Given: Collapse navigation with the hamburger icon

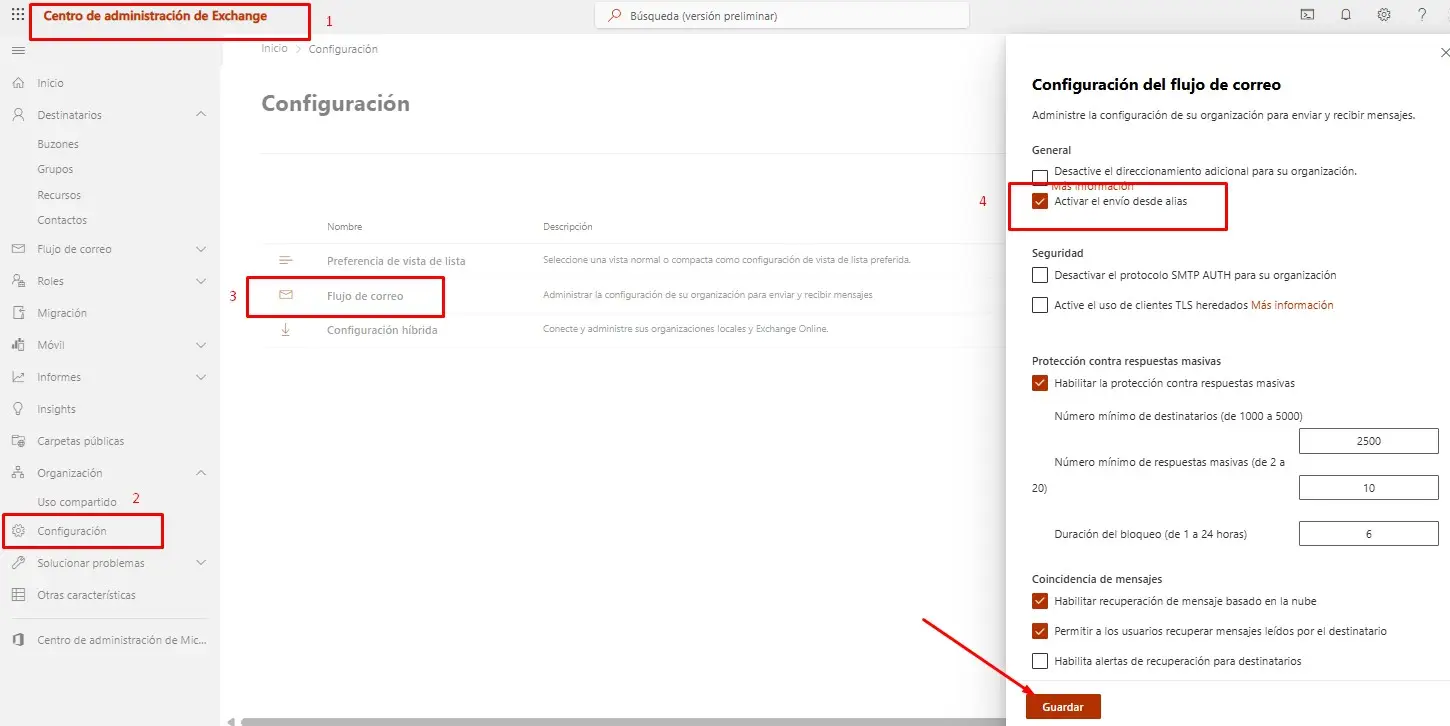Looking at the screenshot, I should (17, 50).
